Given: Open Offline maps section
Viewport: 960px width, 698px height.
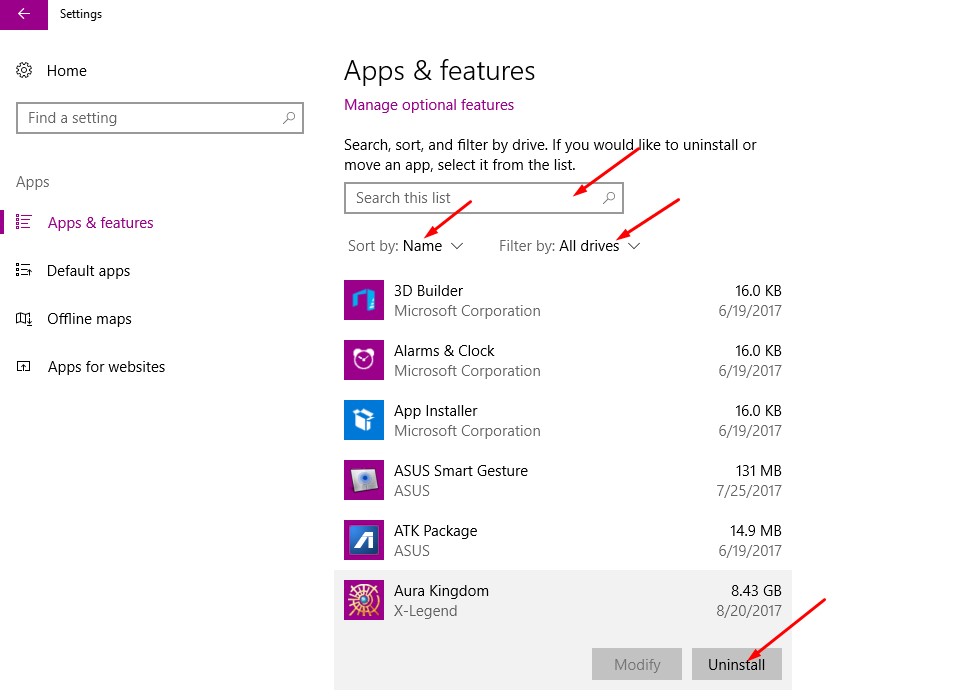Looking at the screenshot, I should 89,319.
